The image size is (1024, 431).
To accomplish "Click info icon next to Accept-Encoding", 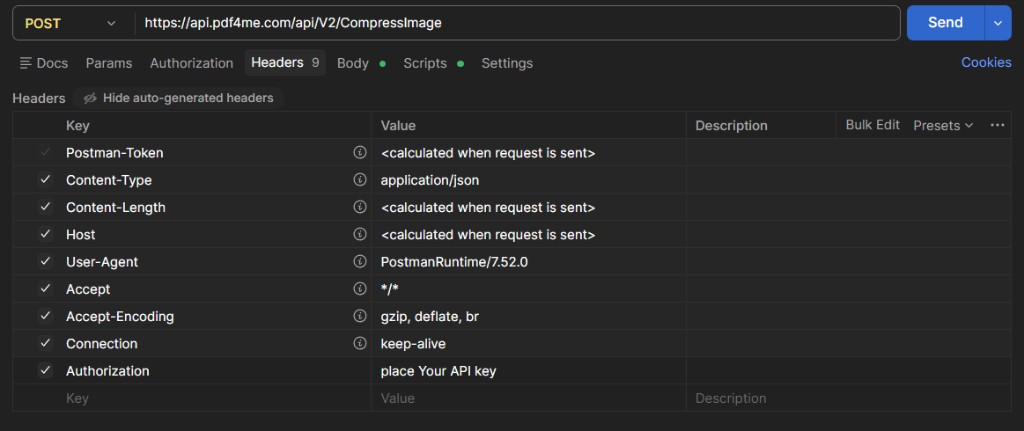I will [x=360, y=316].
